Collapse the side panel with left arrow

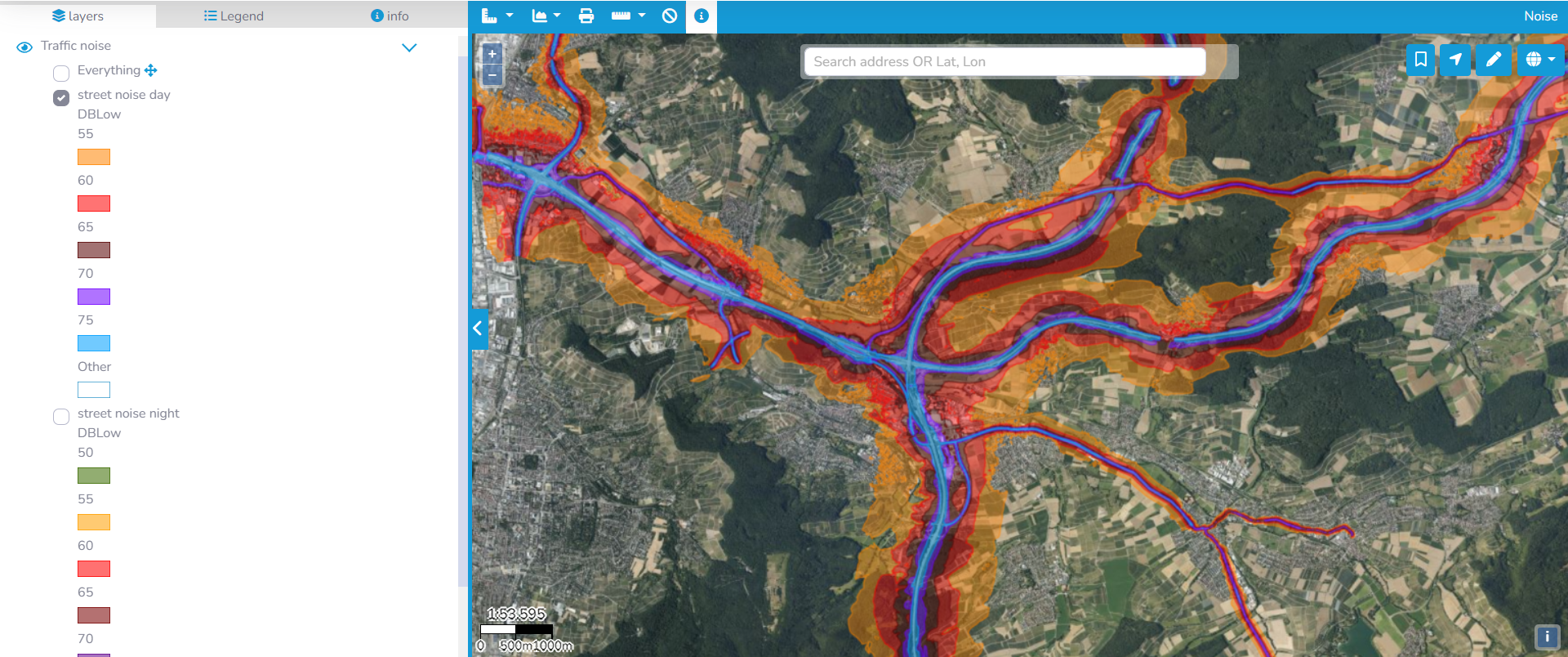[478, 328]
